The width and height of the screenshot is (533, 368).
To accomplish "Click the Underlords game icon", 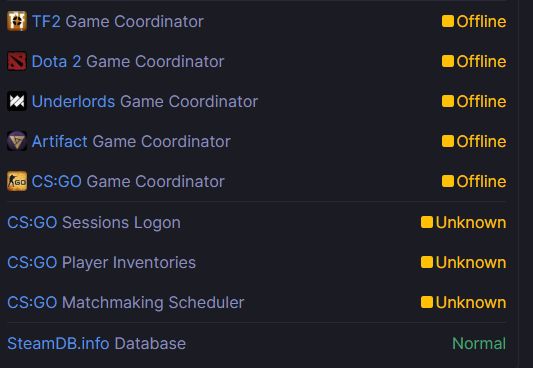I will [17, 102].
